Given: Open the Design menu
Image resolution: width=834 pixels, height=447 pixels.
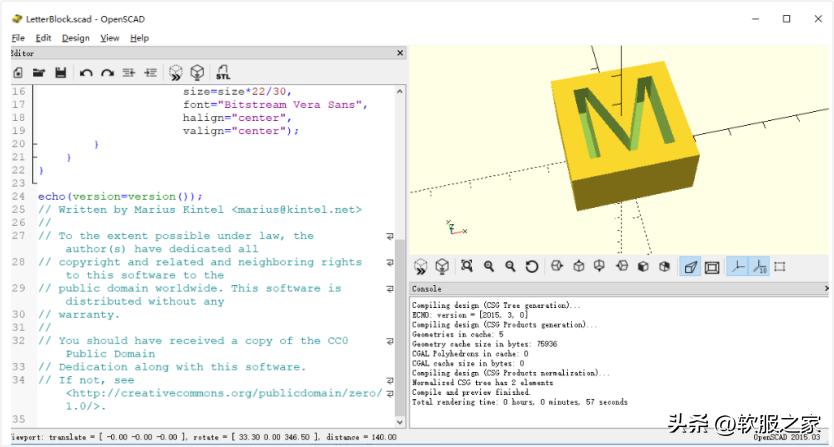Looking at the screenshot, I should point(75,38).
